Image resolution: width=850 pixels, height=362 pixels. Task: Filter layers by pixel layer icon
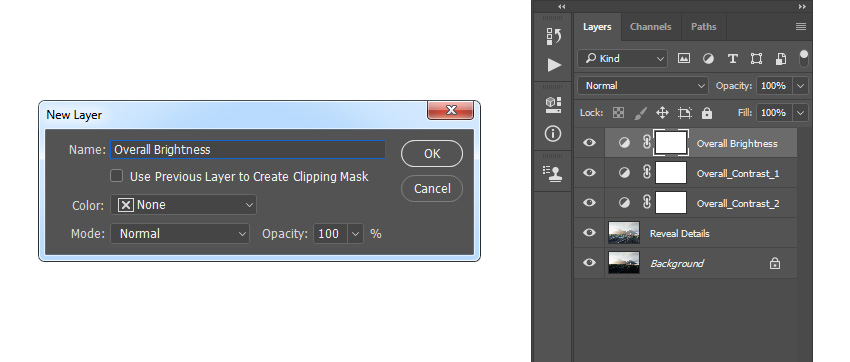click(684, 59)
